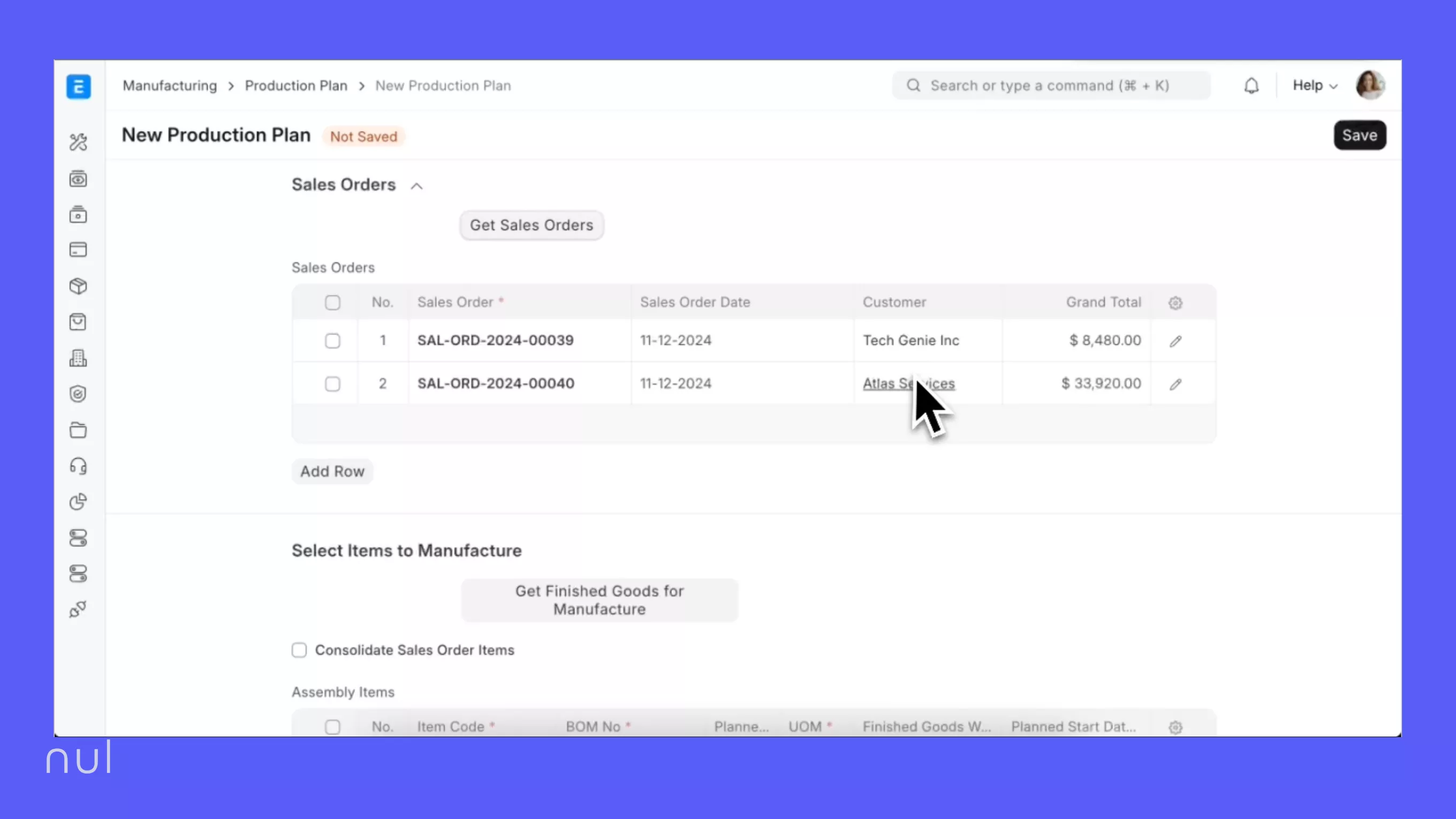Image resolution: width=1456 pixels, height=819 pixels.
Task: Click the Quality shield icon in sidebar
Action: point(78,394)
